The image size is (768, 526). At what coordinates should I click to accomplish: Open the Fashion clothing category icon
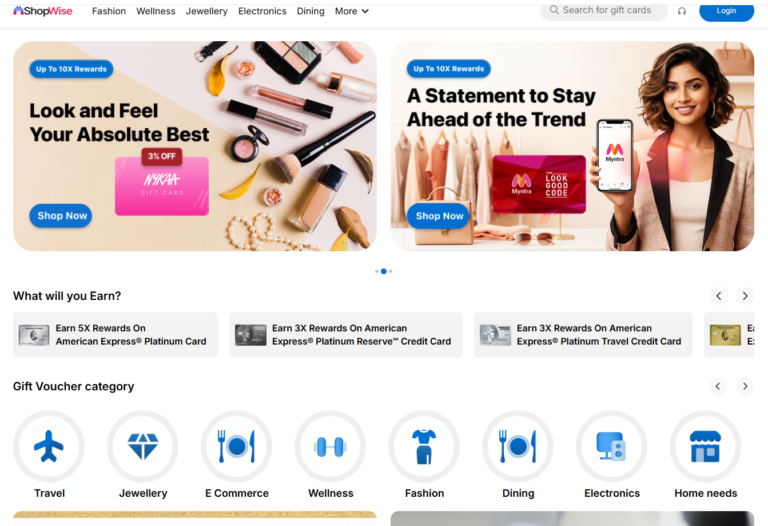coord(424,446)
